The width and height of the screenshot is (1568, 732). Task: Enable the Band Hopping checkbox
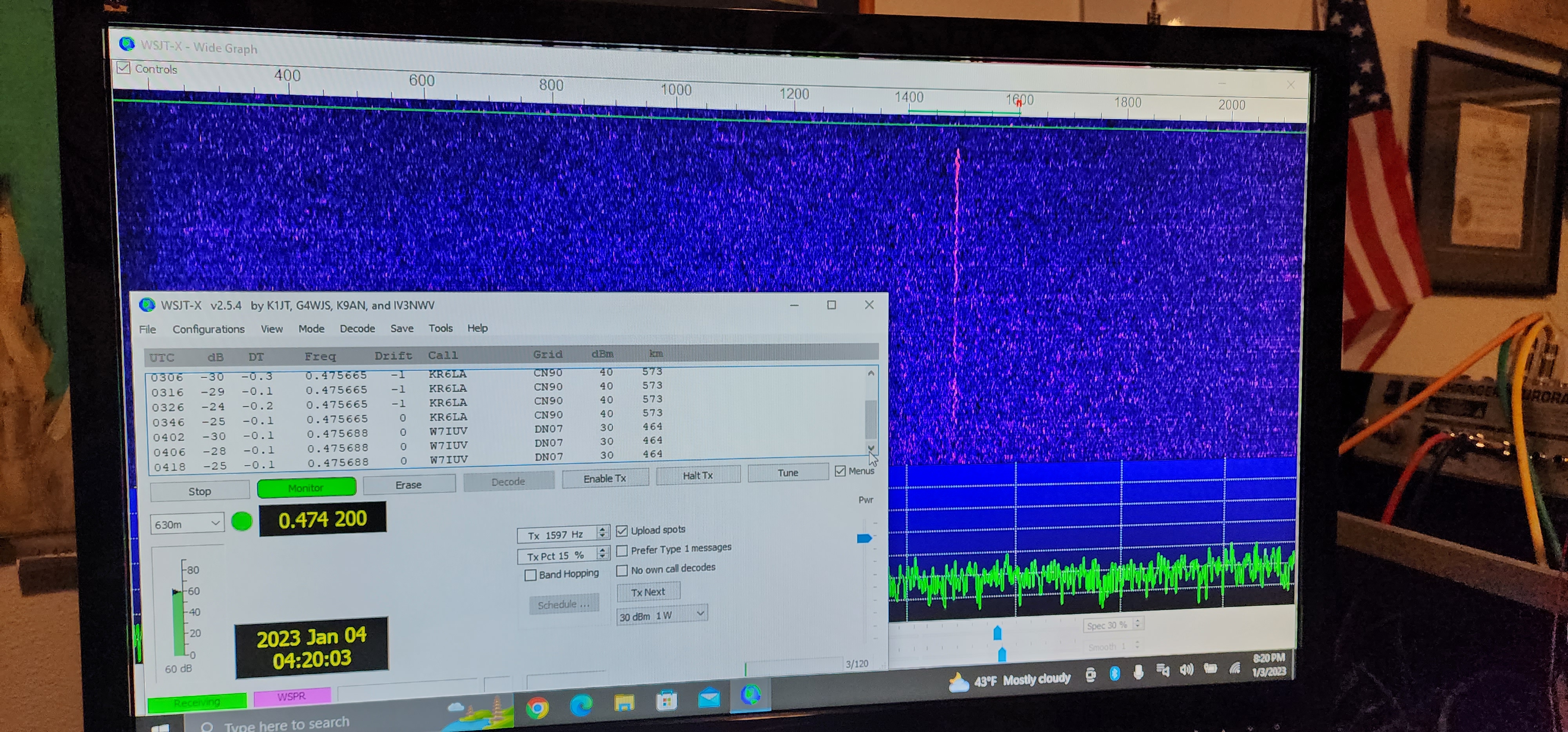coord(531,575)
